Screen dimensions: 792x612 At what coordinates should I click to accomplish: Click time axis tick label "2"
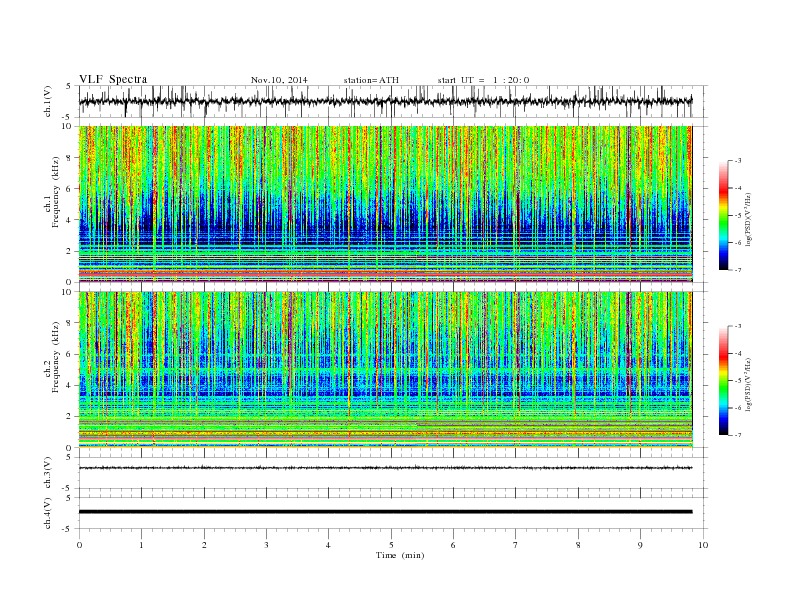coord(204,545)
